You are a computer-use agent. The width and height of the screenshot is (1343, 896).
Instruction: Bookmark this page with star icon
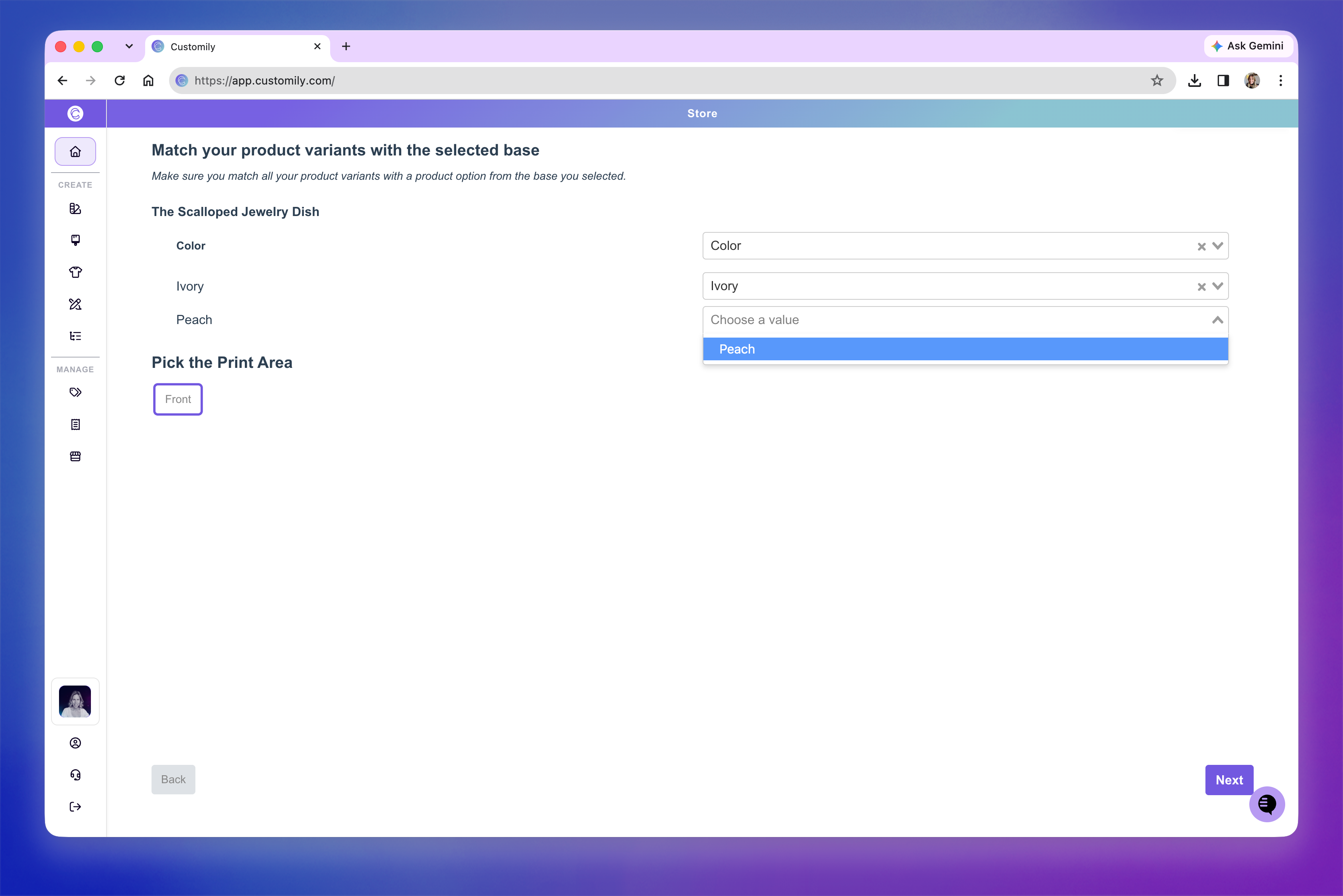click(1157, 81)
